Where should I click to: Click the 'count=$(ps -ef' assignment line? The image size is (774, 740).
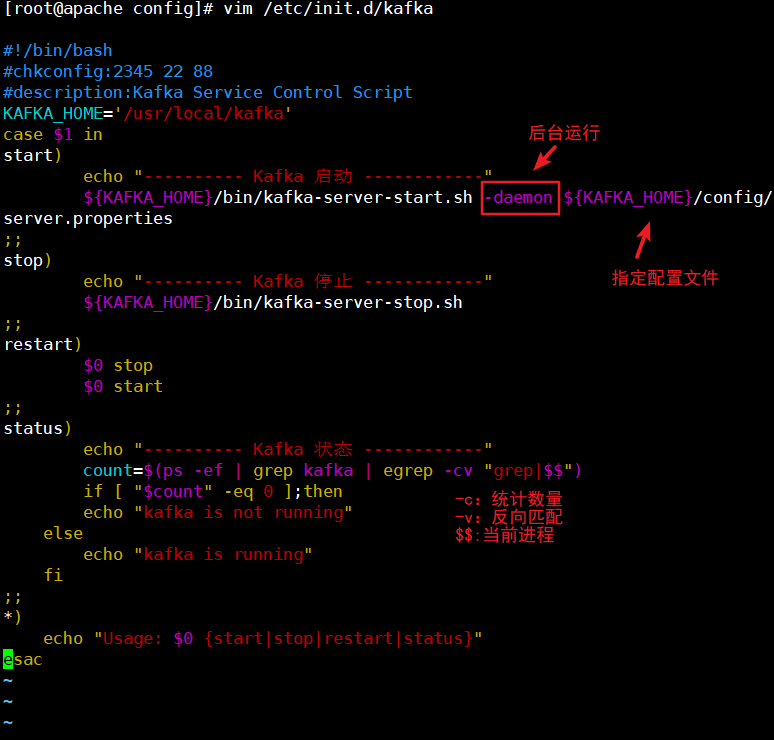point(333,471)
